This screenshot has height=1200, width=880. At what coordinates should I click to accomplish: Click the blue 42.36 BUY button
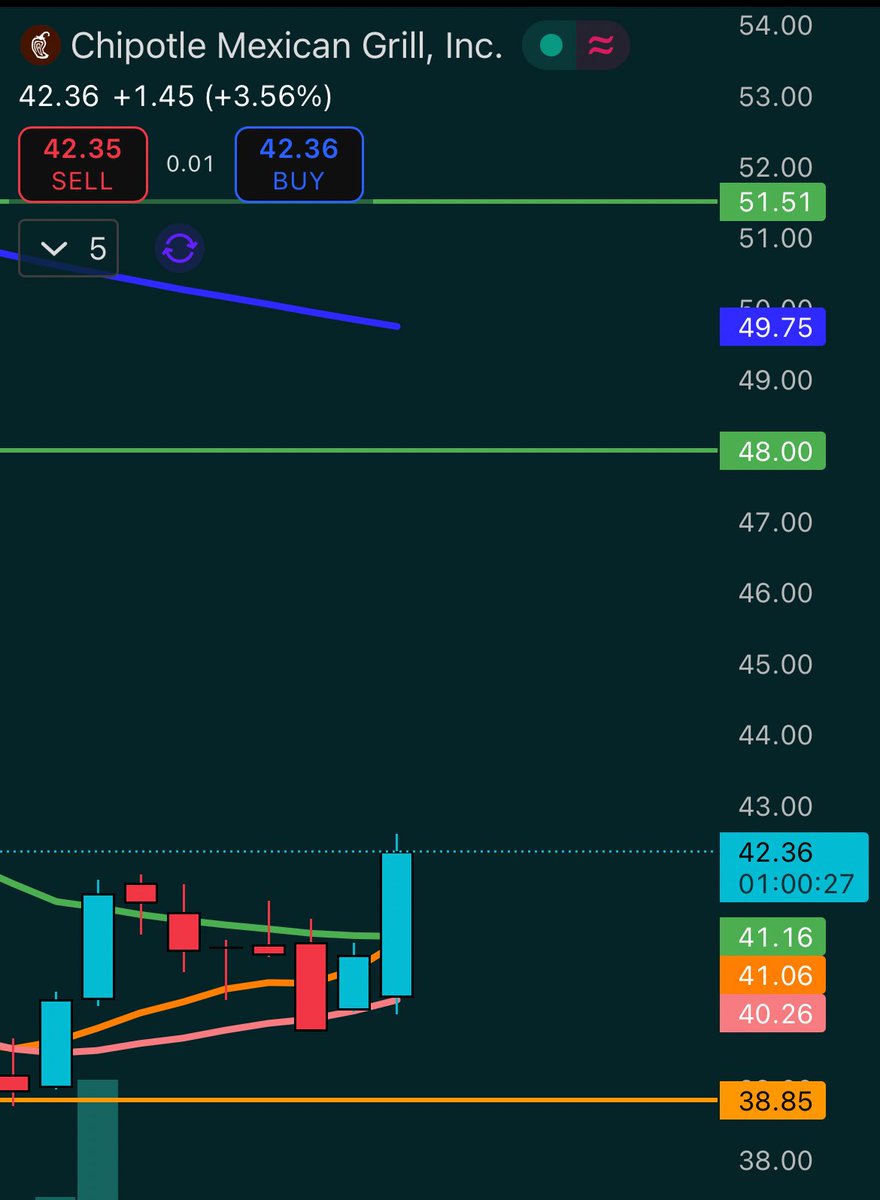(299, 165)
